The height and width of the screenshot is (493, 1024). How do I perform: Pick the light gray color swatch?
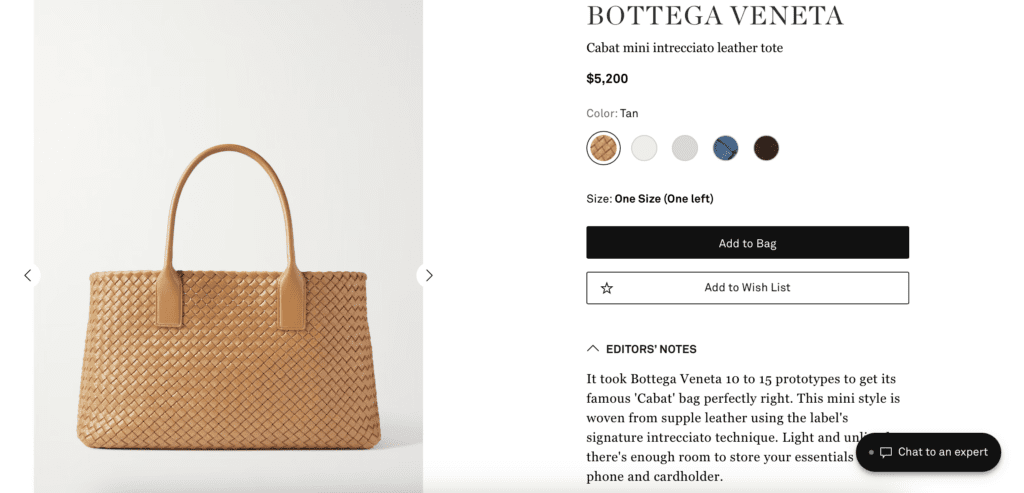click(685, 148)
